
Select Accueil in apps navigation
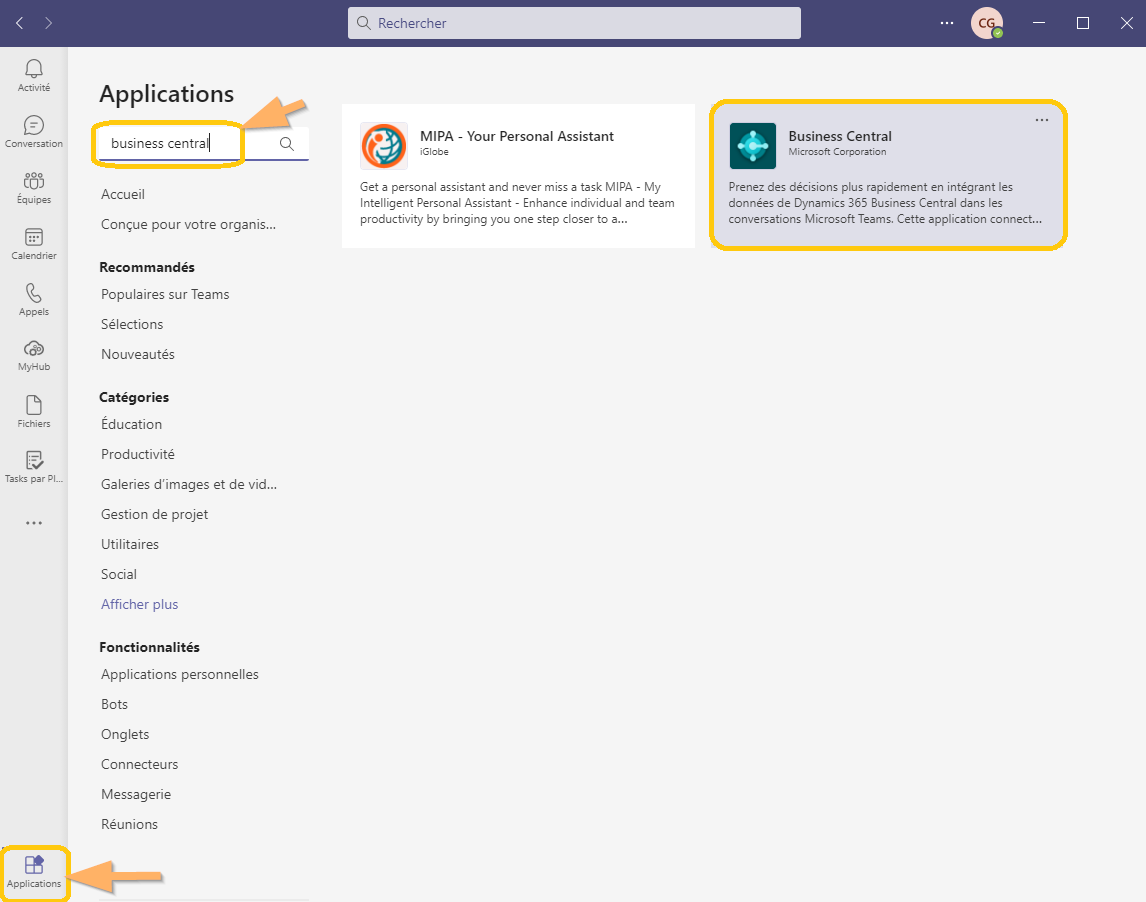coord(123,194)
